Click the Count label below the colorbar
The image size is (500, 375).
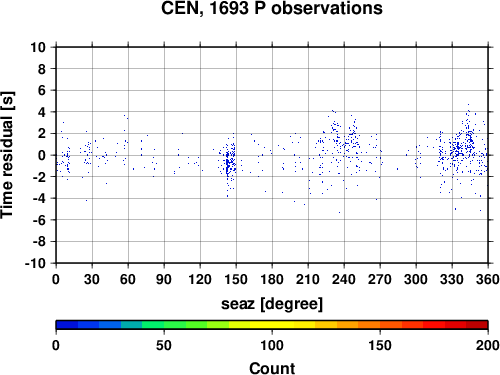point(272,368)
